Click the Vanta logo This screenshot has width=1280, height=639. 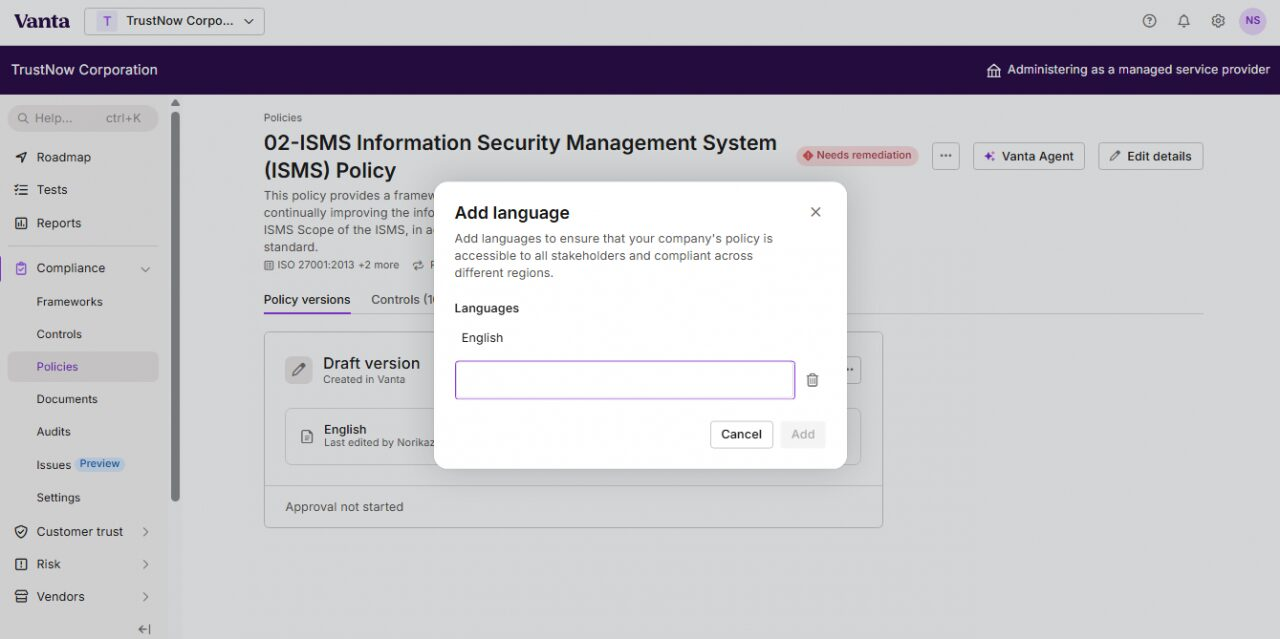coord(42,21)
